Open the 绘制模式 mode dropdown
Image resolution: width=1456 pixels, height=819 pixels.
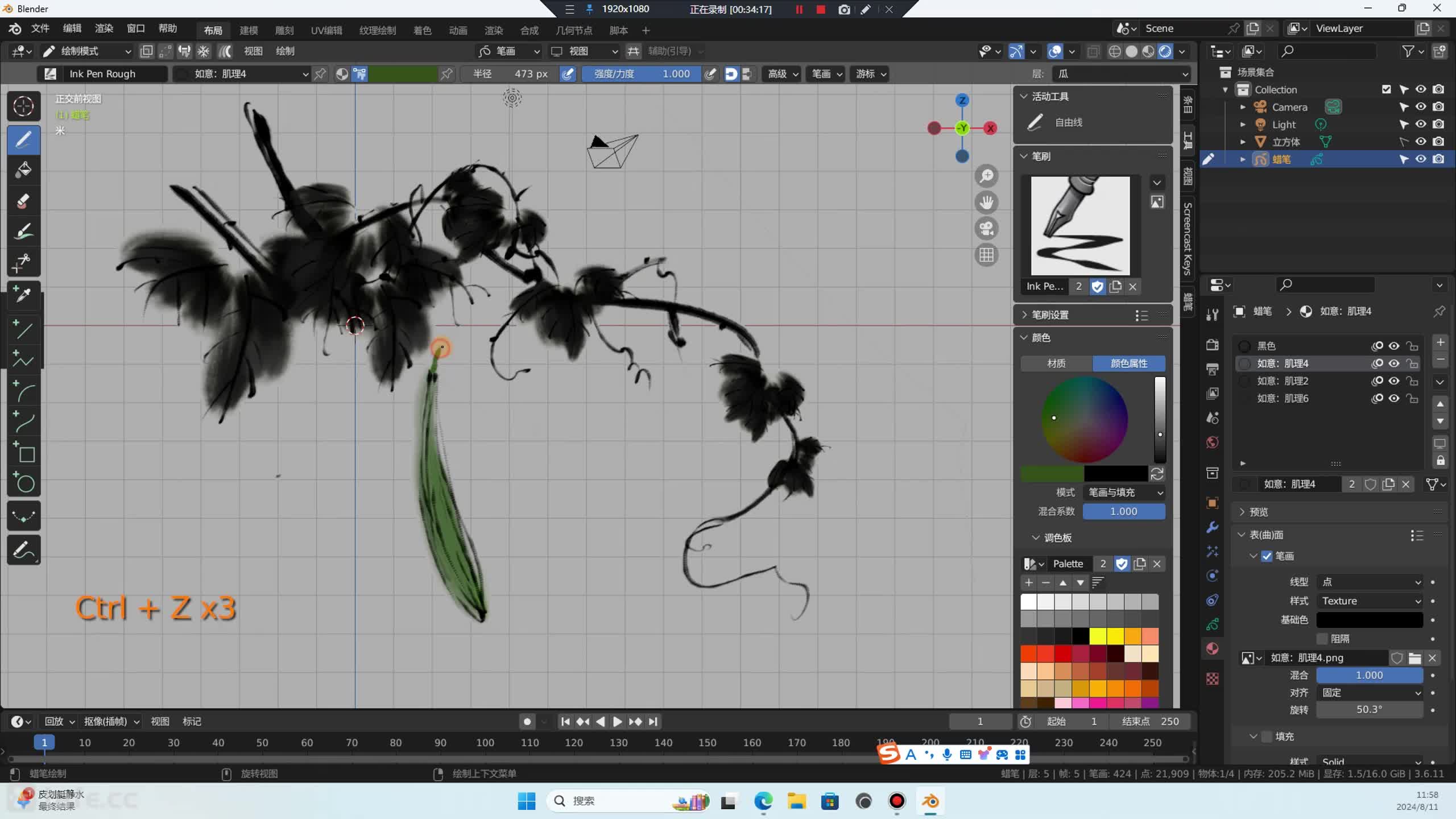point(86,51)
